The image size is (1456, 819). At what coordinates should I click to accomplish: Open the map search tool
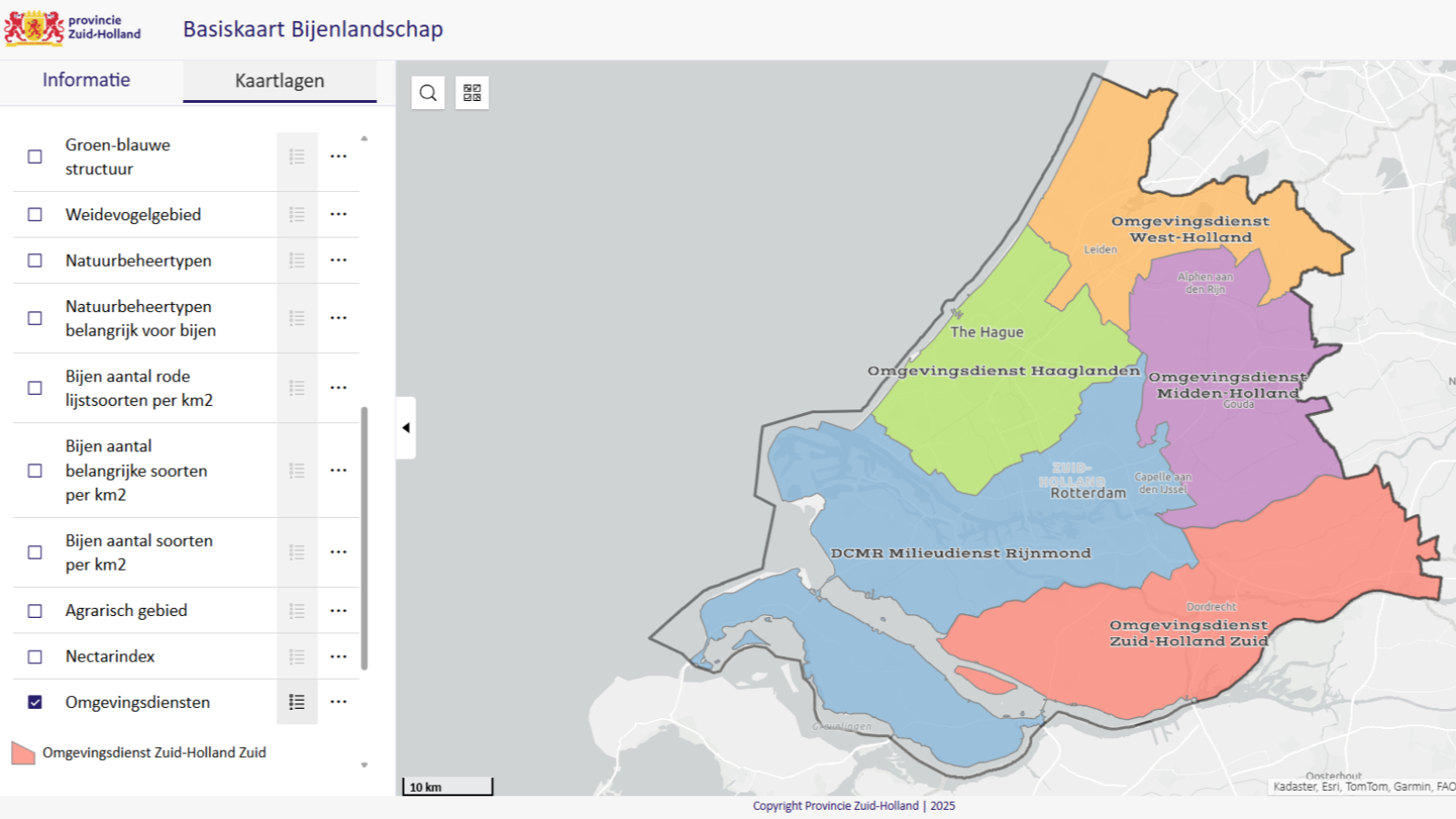(x=428, y=93)
